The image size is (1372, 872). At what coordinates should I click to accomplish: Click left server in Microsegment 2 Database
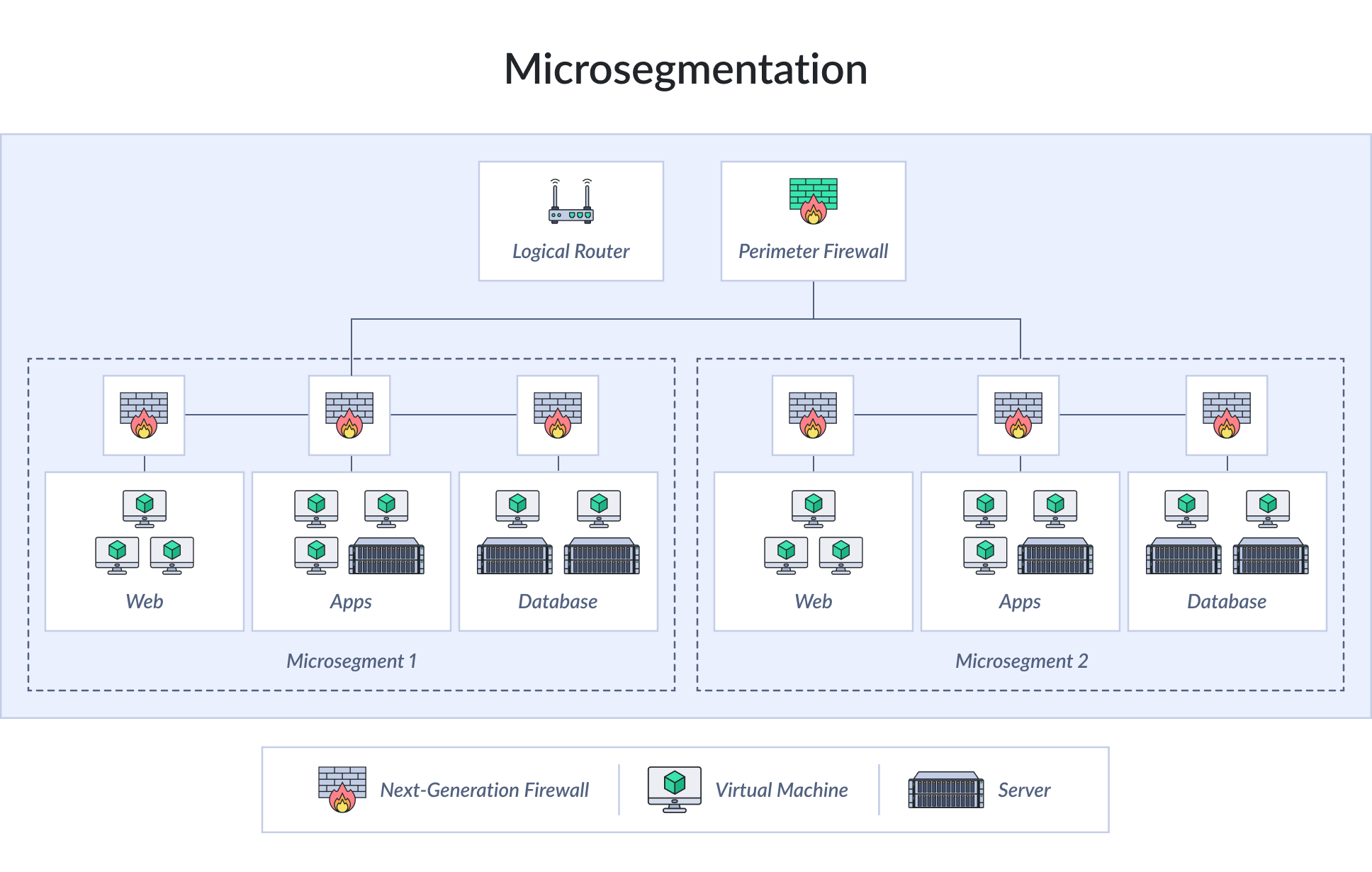point(1184,556)
